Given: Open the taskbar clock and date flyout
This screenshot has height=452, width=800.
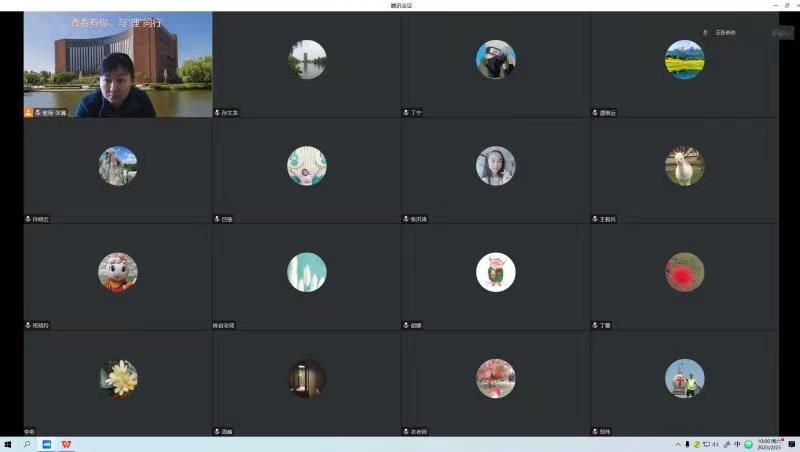Looking at the screenshot, I should (768, 444).
